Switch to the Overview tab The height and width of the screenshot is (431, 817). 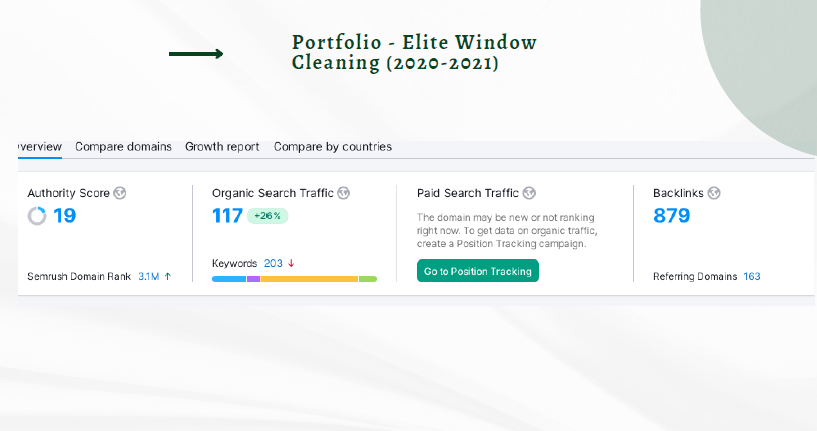coord(40,147)
